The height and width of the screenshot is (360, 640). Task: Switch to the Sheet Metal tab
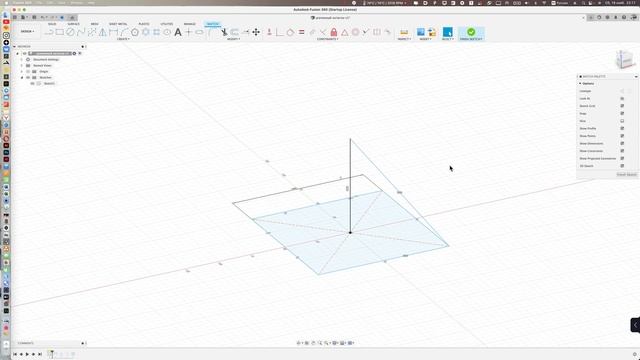click(118, 24)
